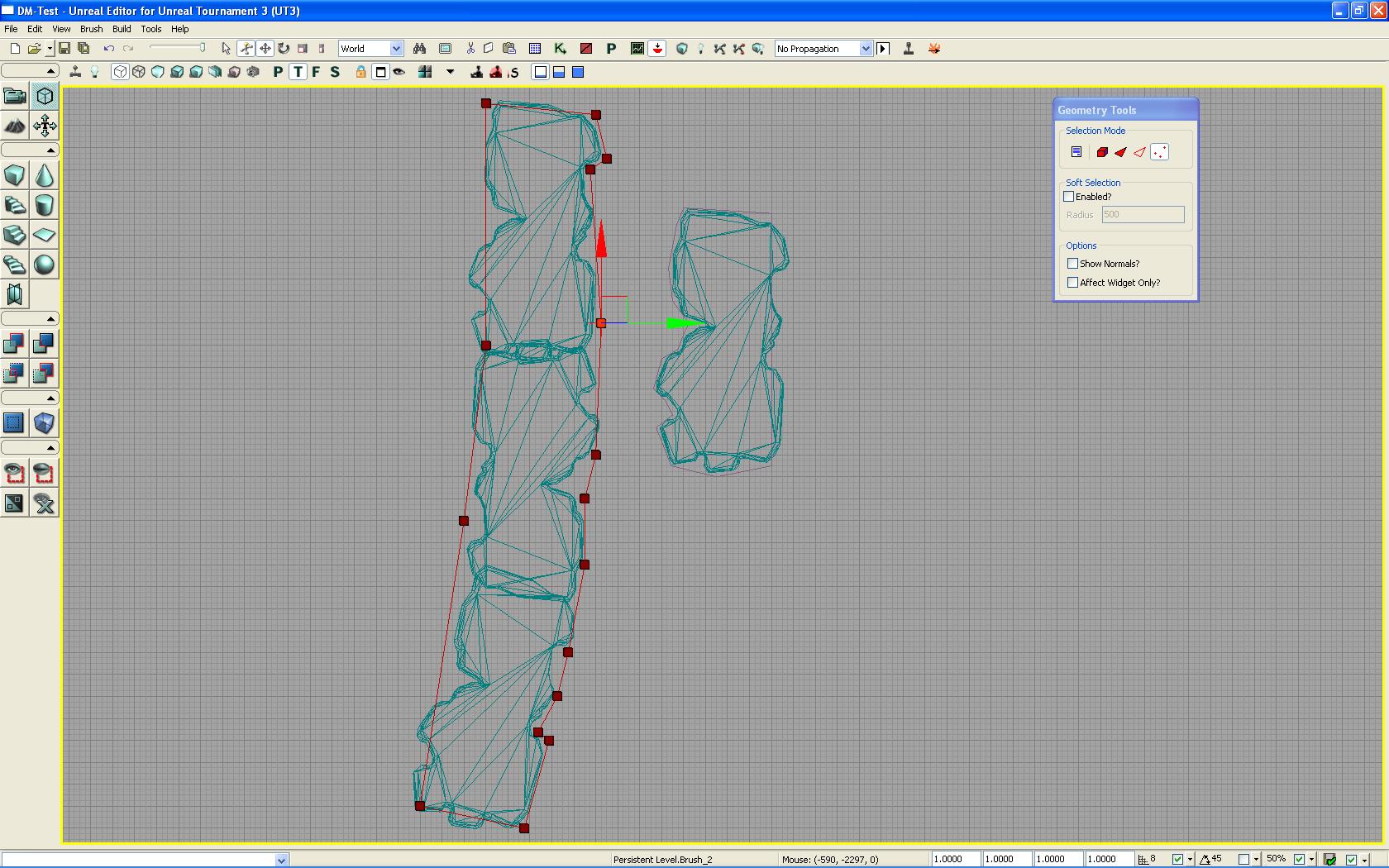Screen dimensions: 1389x868
Task: Open the Build menu
Action: click(122, 29)
